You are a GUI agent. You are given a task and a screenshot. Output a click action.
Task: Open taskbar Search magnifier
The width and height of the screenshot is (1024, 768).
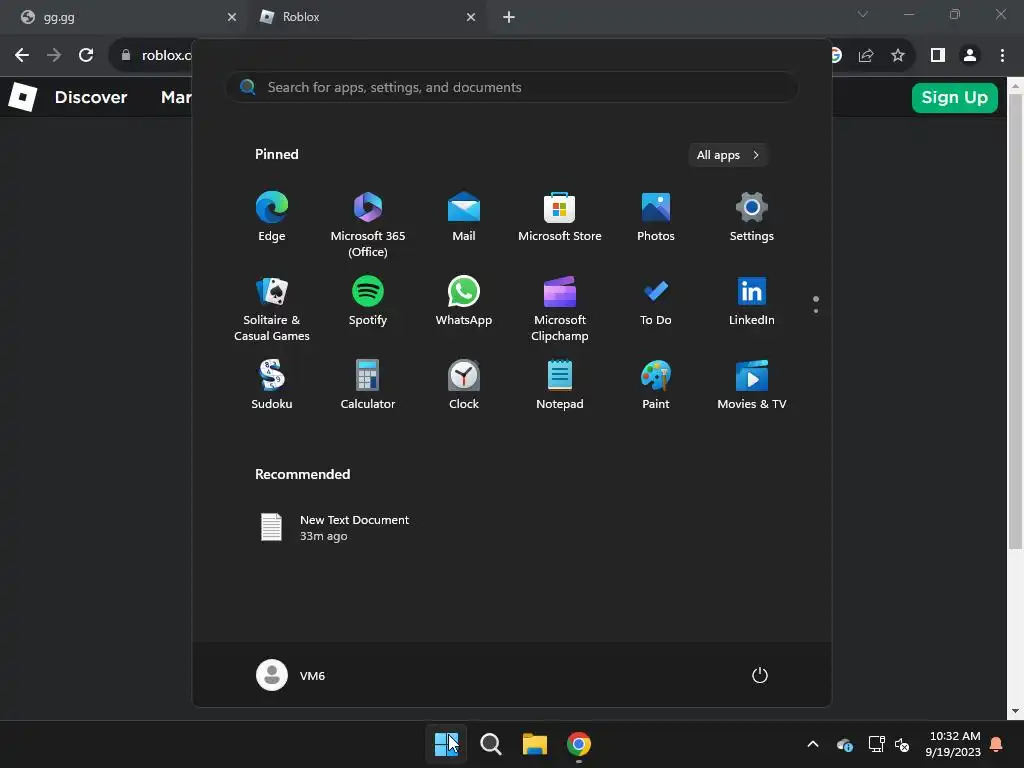[x=490, y=744]
